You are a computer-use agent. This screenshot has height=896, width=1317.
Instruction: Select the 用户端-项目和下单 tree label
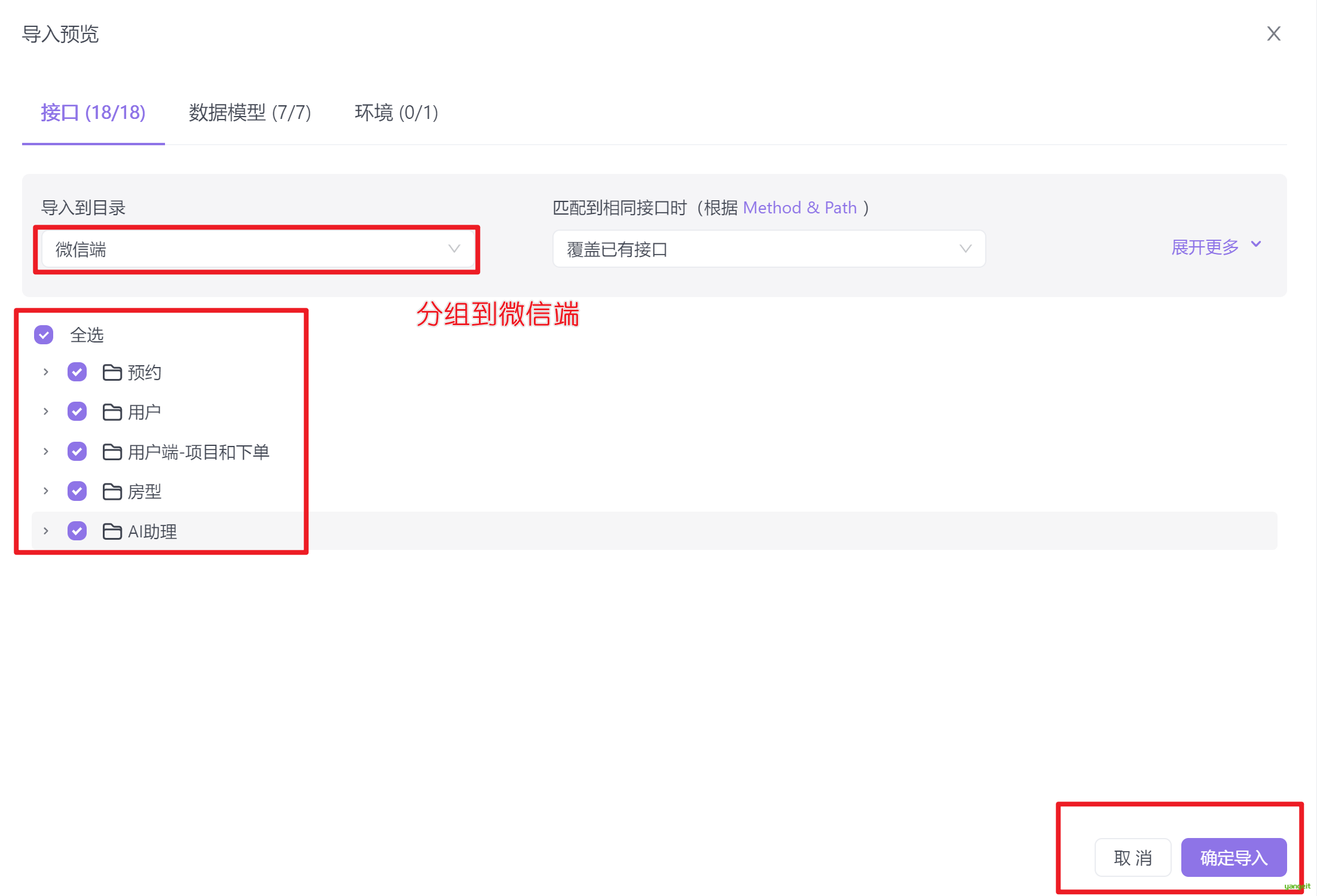point(198,452)
